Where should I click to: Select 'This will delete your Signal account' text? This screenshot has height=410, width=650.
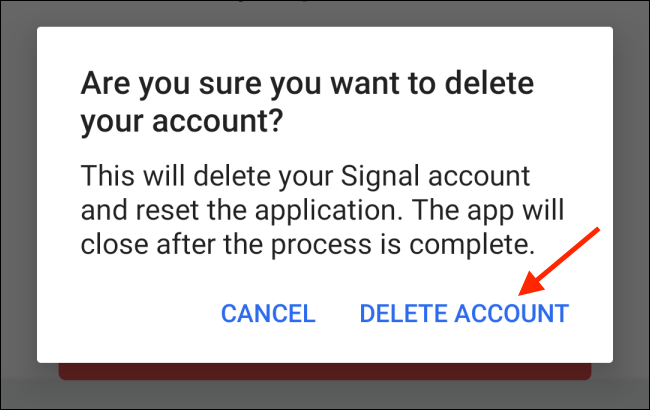(x=306, y=177)
